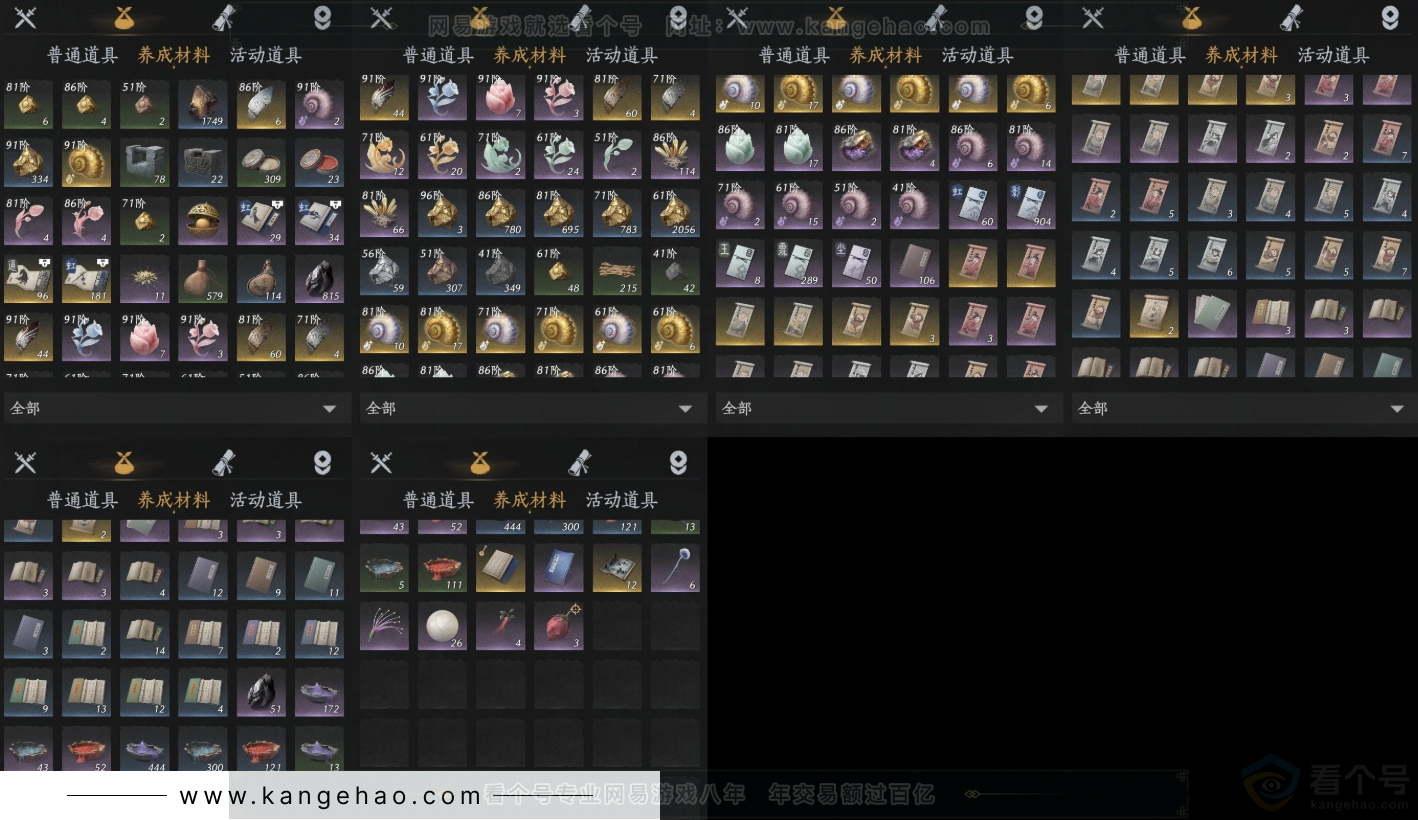Image resolution: width=1418 pixels, height=820 pixels.
Task: Select the wood bundle with count 215
Action: [x=617, y=271]
